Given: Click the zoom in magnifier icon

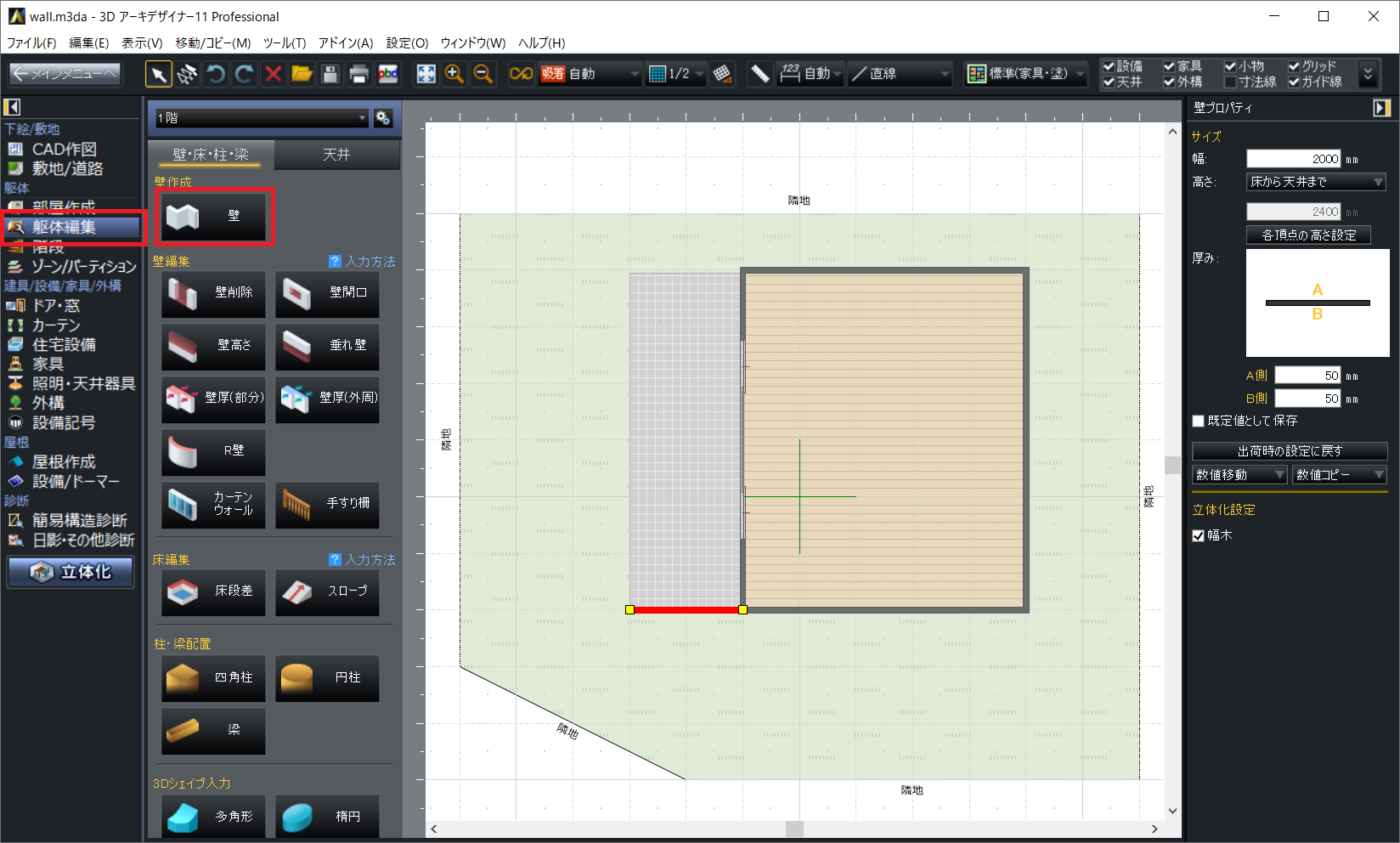Looking at the screenshot, I should click(454, 75).
